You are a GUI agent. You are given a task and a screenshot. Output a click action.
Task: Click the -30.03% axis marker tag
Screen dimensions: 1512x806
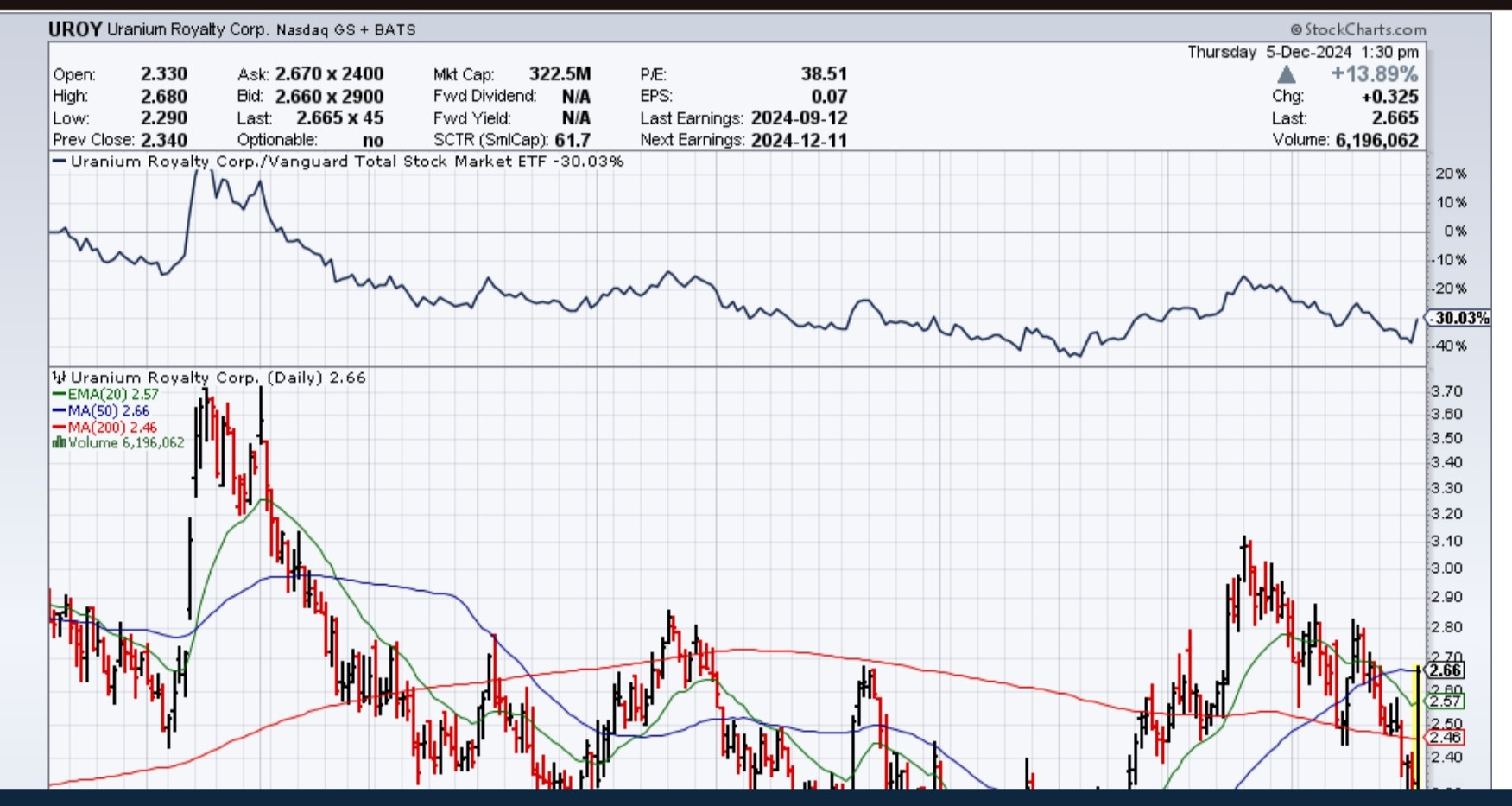click(x=1458, y=318)
